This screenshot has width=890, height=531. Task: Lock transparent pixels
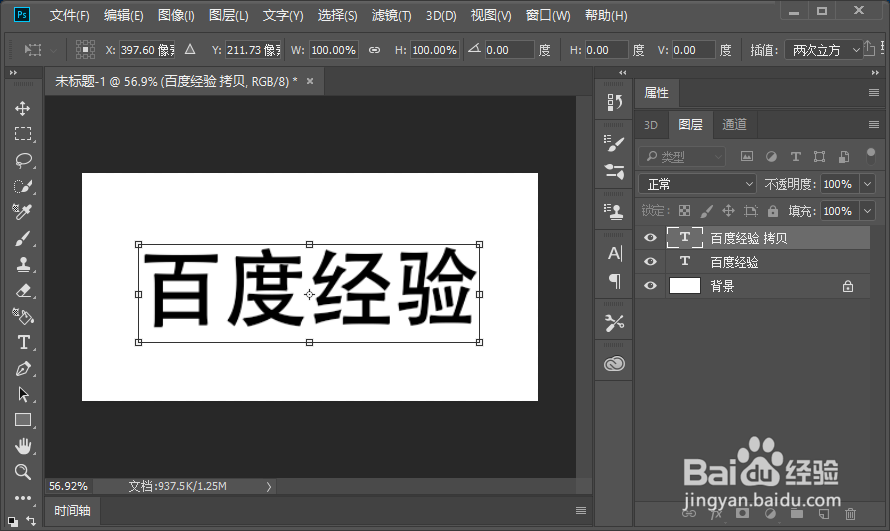pos(685,211)
